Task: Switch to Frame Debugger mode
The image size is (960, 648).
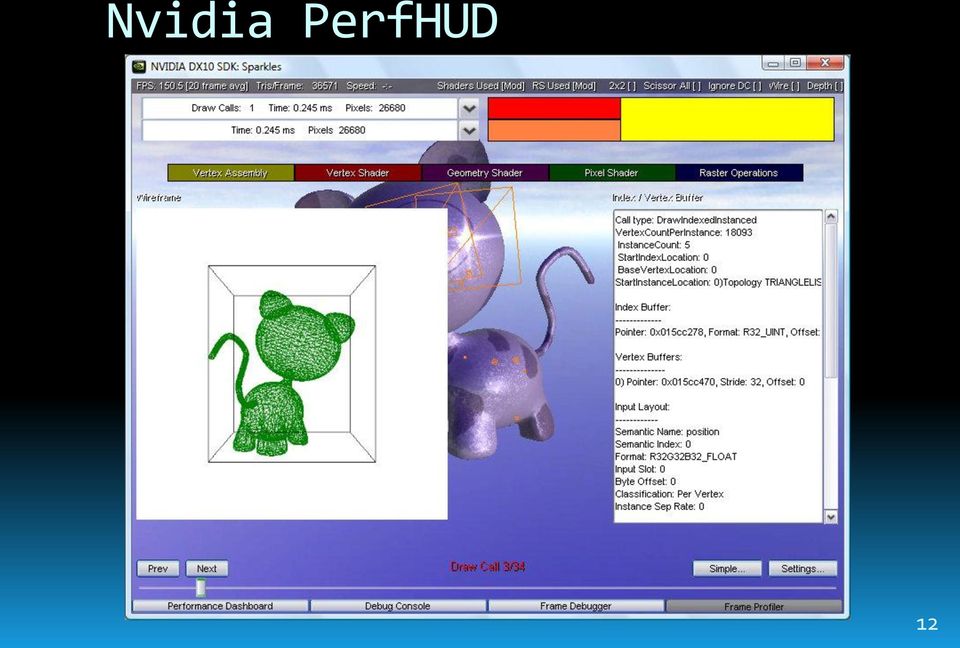Action: coord(576,606)
